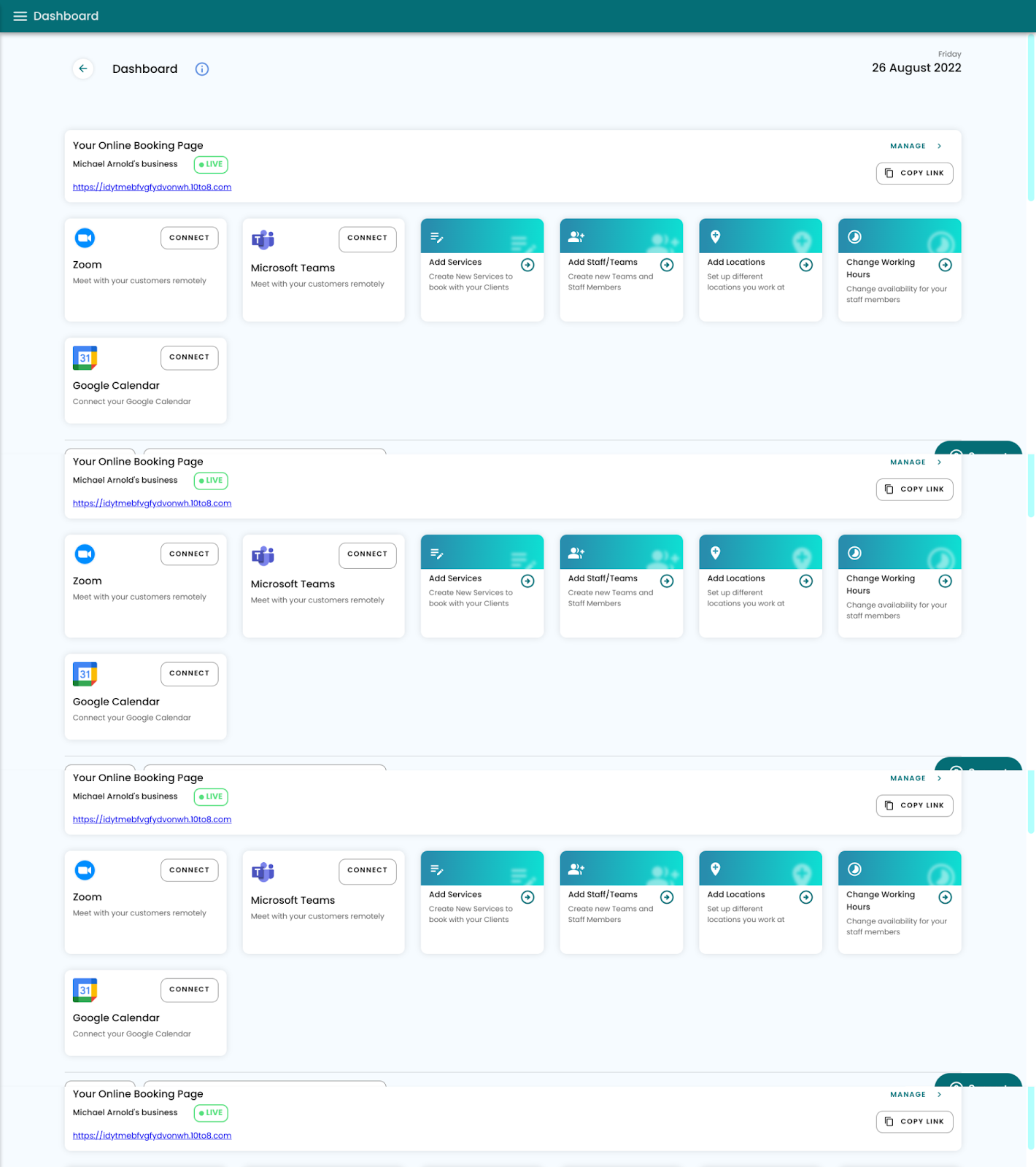Click the Google Calendar logo in the second section

(85, 675)
